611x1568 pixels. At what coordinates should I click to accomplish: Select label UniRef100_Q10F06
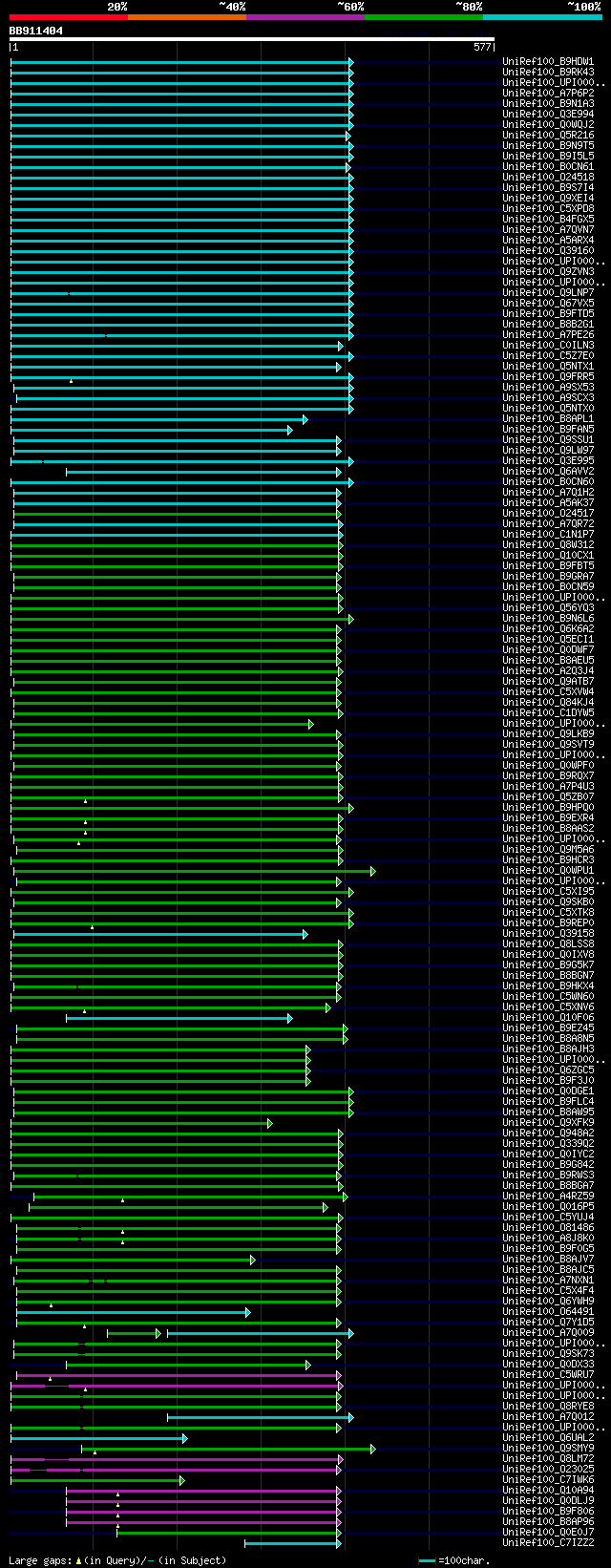548,1018
